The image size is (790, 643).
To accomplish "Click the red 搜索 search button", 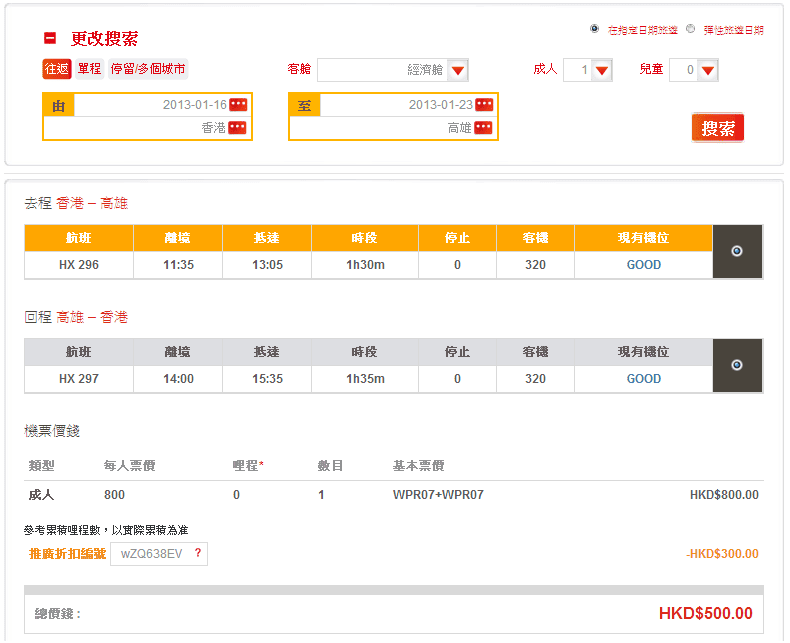I will pos(717,128).
